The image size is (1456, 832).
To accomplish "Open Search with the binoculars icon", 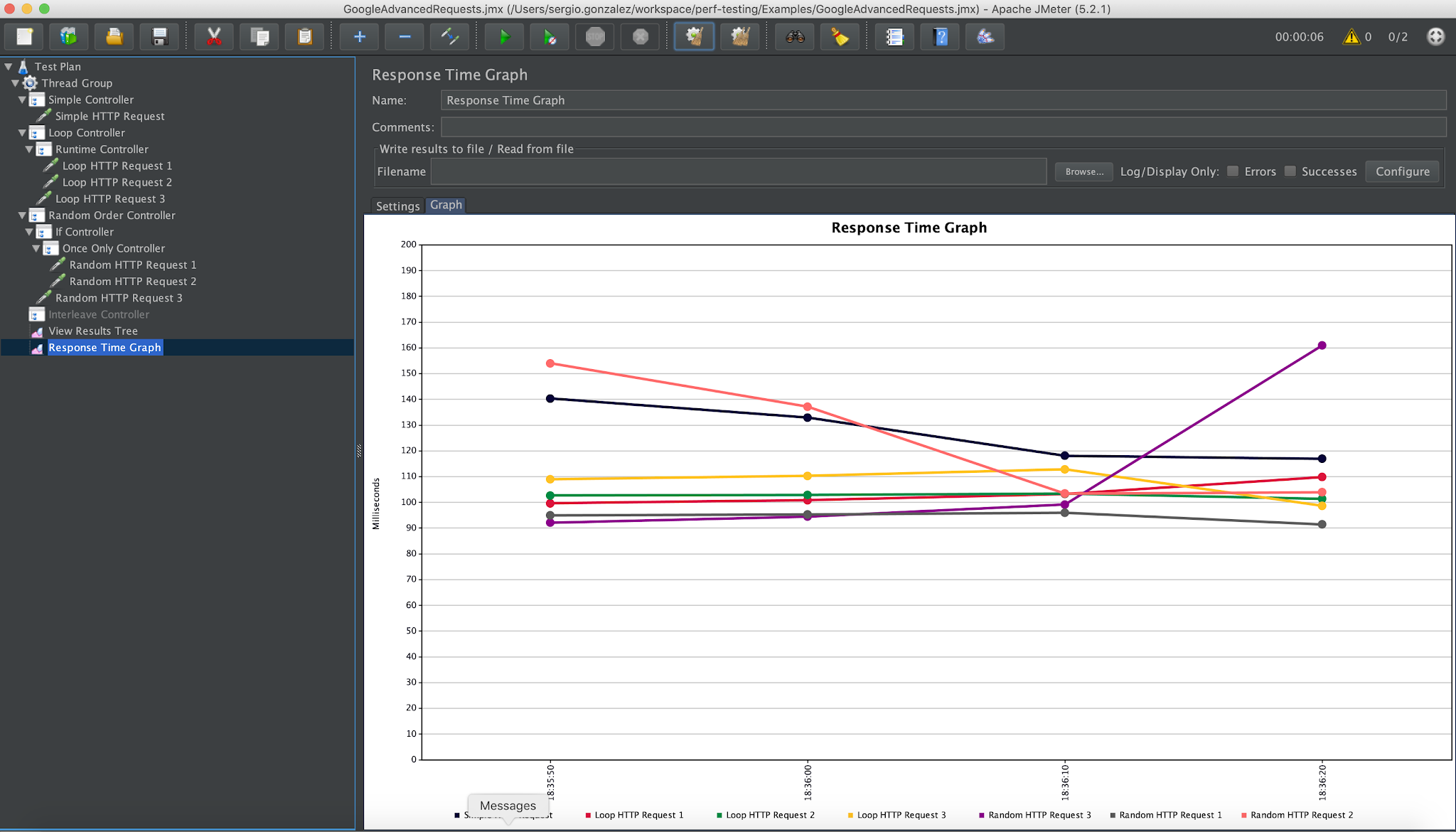I will (x=795, y=36).
